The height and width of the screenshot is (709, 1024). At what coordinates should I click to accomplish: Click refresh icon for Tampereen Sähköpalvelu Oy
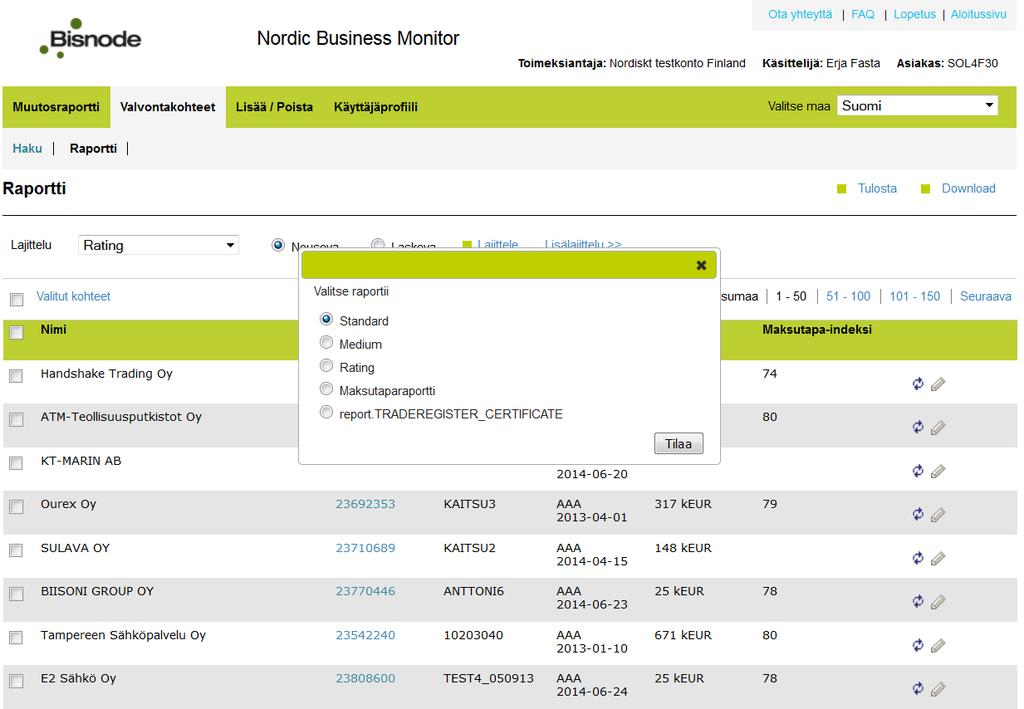tap(918, 645)
